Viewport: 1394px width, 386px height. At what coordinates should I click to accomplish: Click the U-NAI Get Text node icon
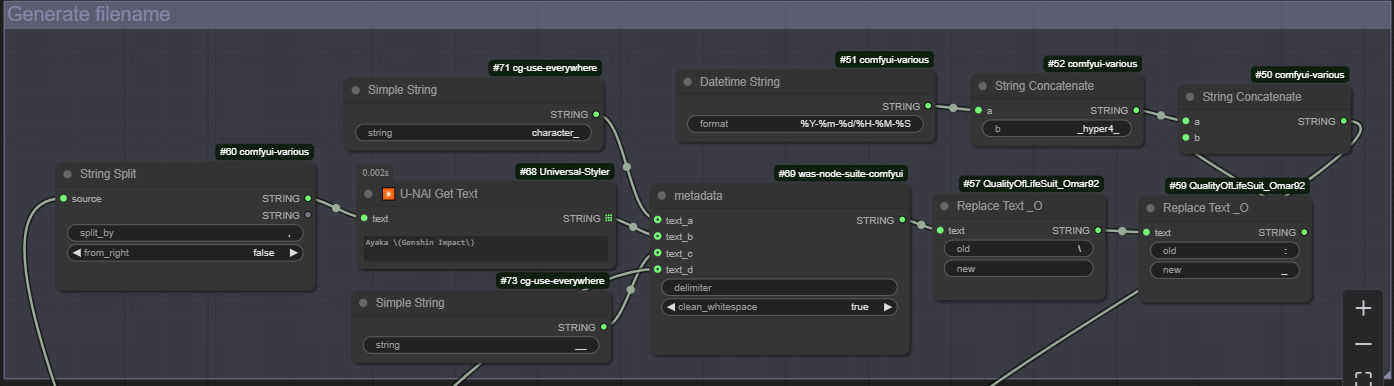pyautogui.click(x=388, y=194)
